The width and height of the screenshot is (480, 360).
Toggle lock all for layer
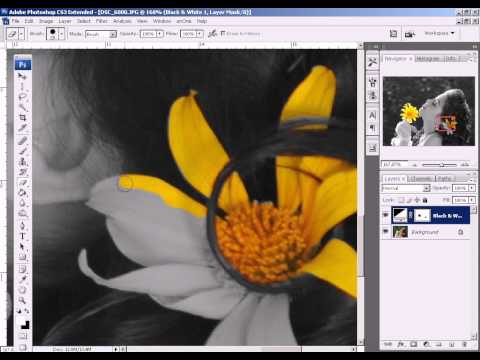(x=425, y=200)
